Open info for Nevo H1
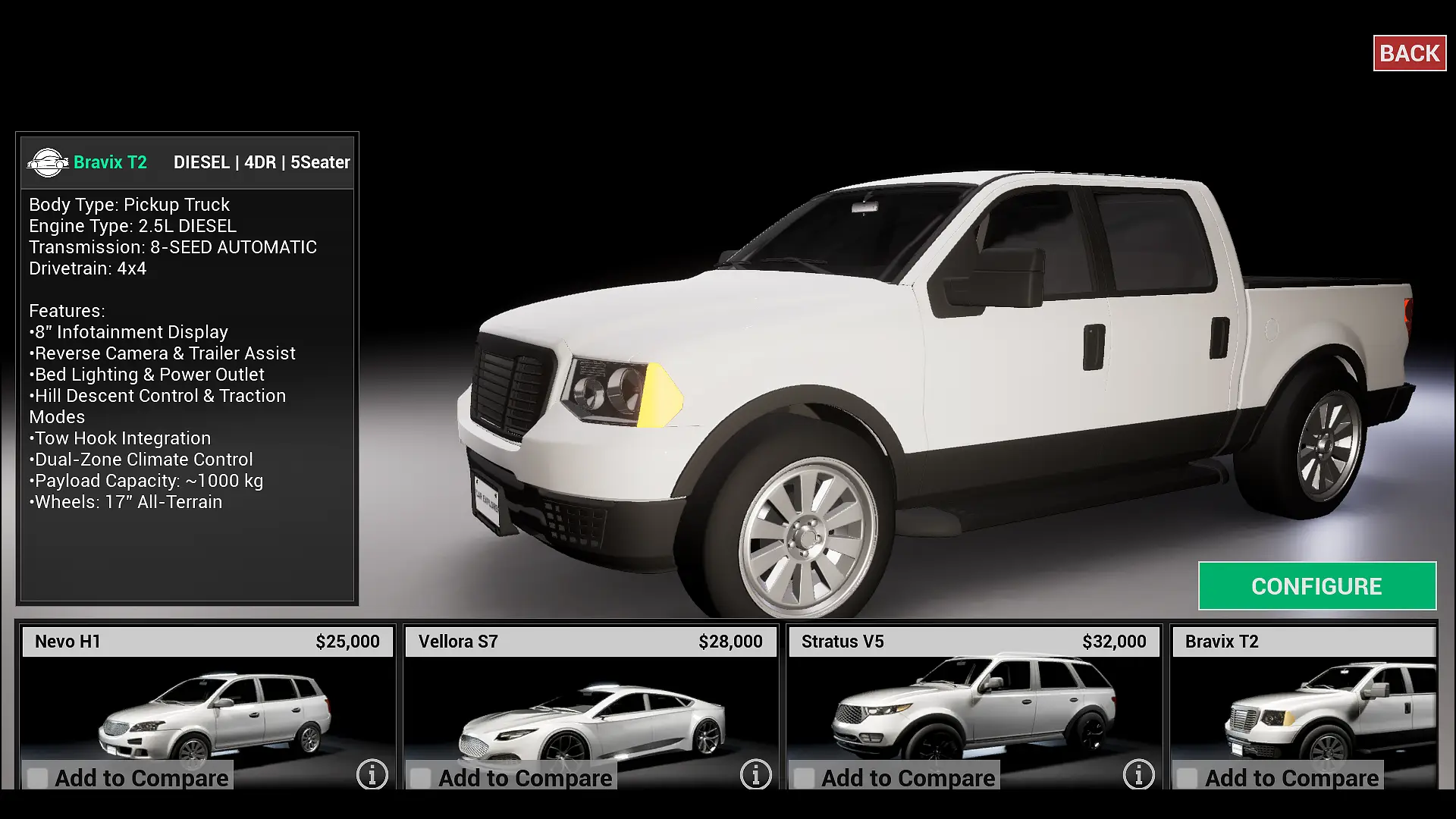The image size is (1456, 819). pos(372,774)
